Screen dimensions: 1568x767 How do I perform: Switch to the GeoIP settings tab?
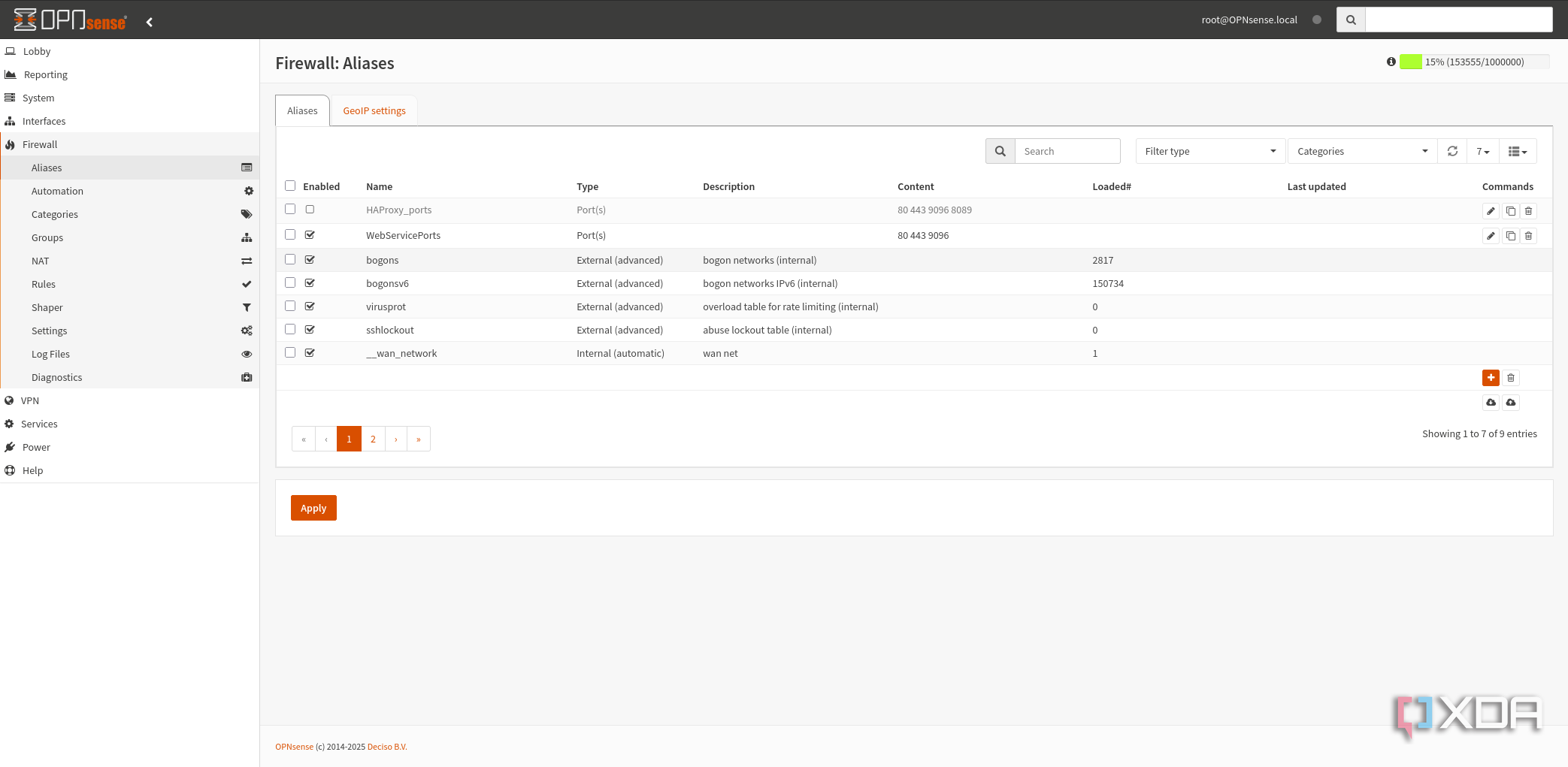(x=374, y=110)
